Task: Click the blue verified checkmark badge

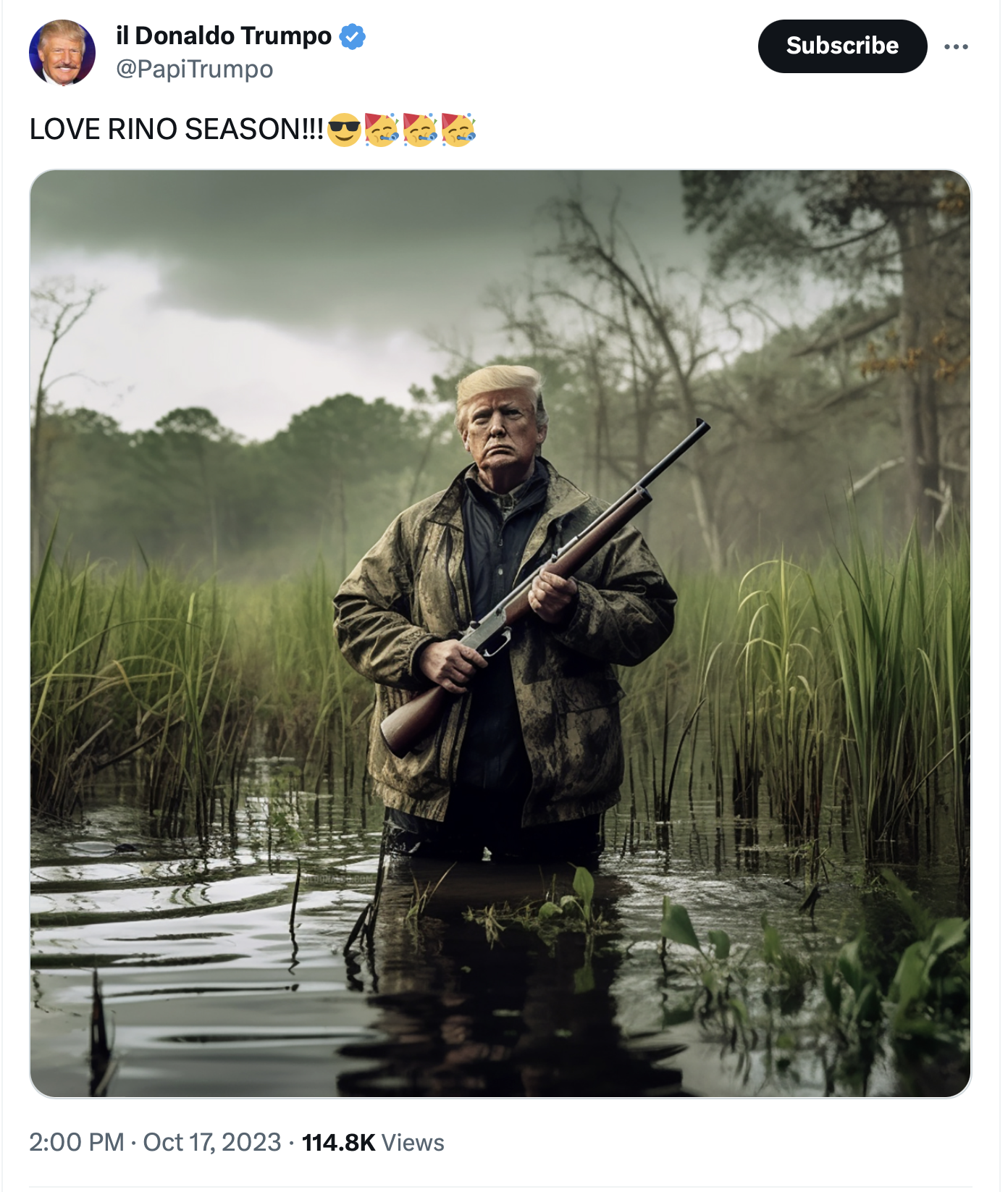Action: point(353,36)
